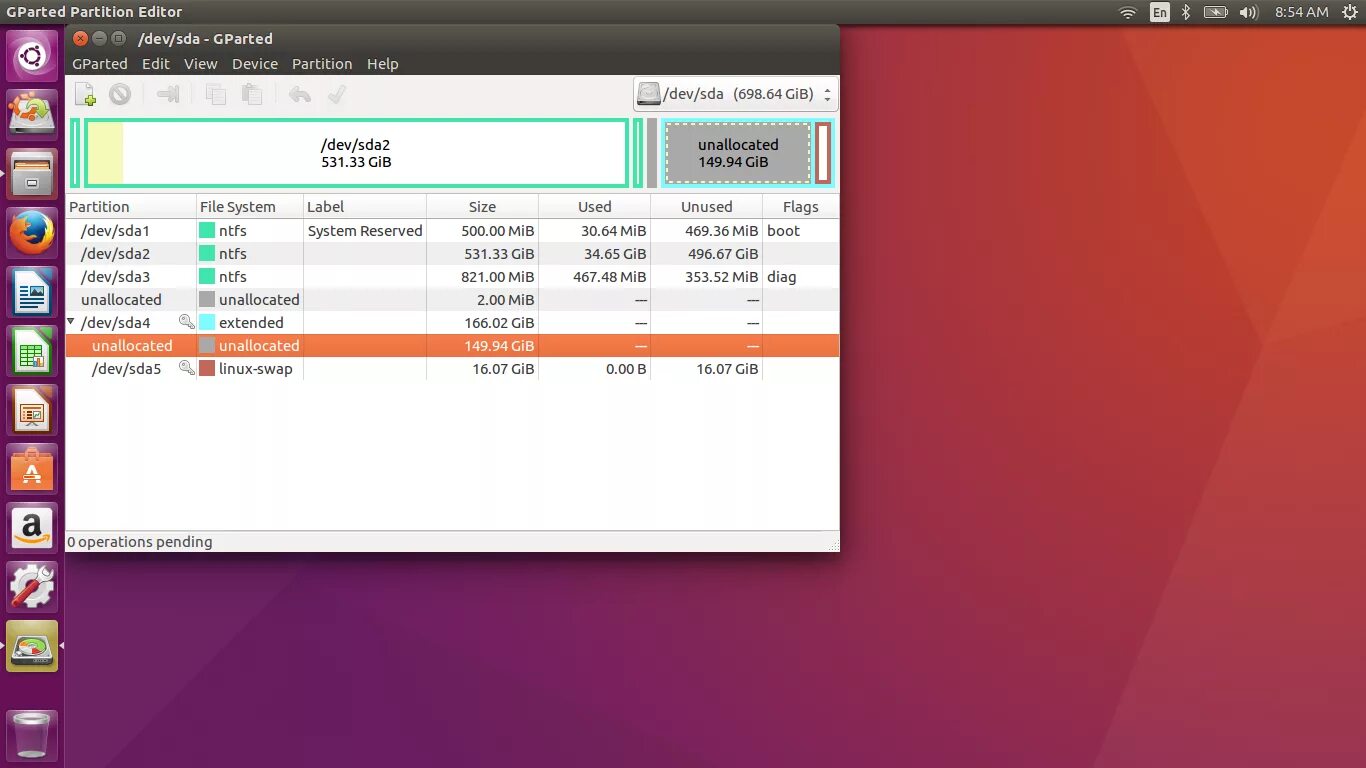Open Amazon from the launcher
The width and height of the screenshot is (1366, 768).
(33, 528)
